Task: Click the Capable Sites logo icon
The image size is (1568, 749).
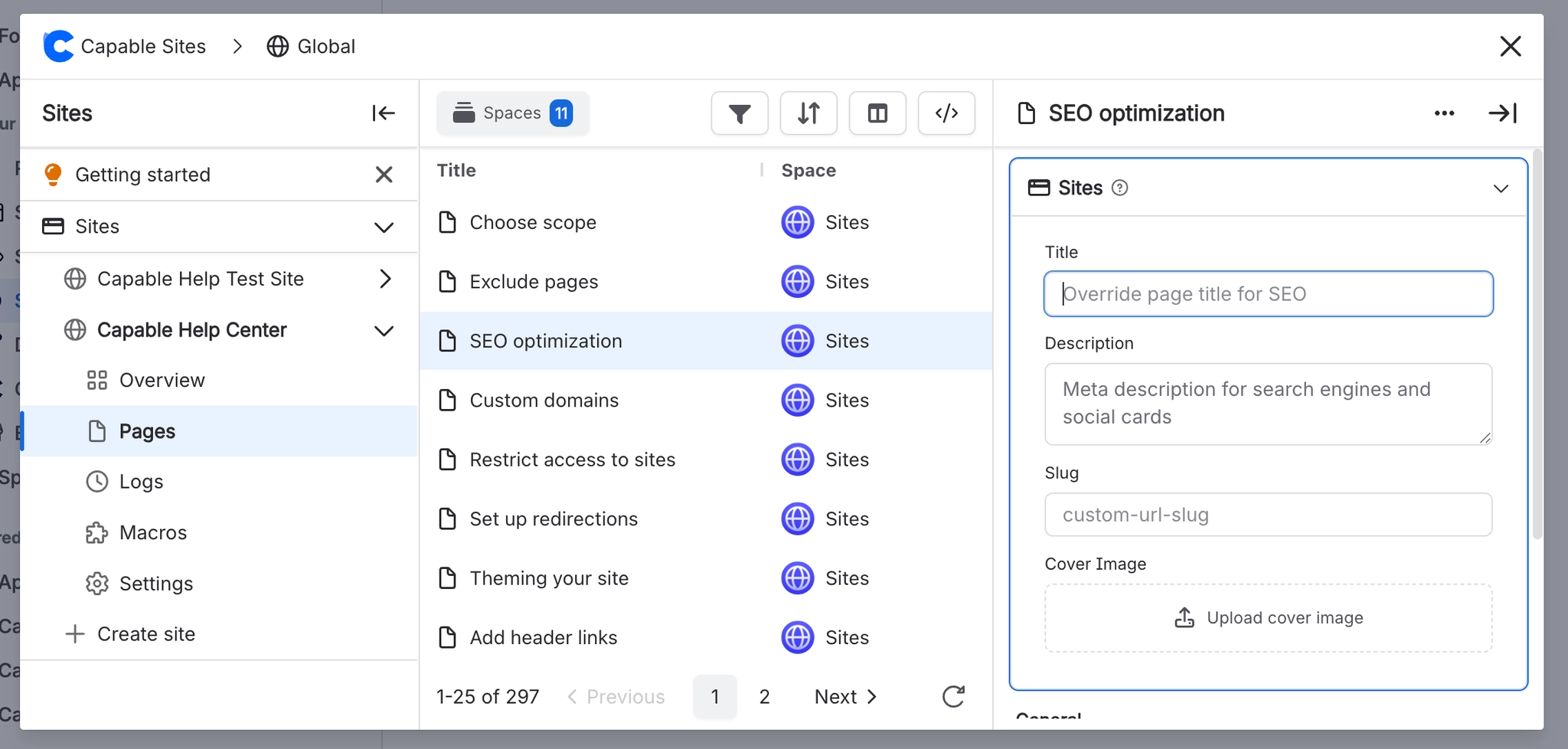Action: tap(58, 46)
